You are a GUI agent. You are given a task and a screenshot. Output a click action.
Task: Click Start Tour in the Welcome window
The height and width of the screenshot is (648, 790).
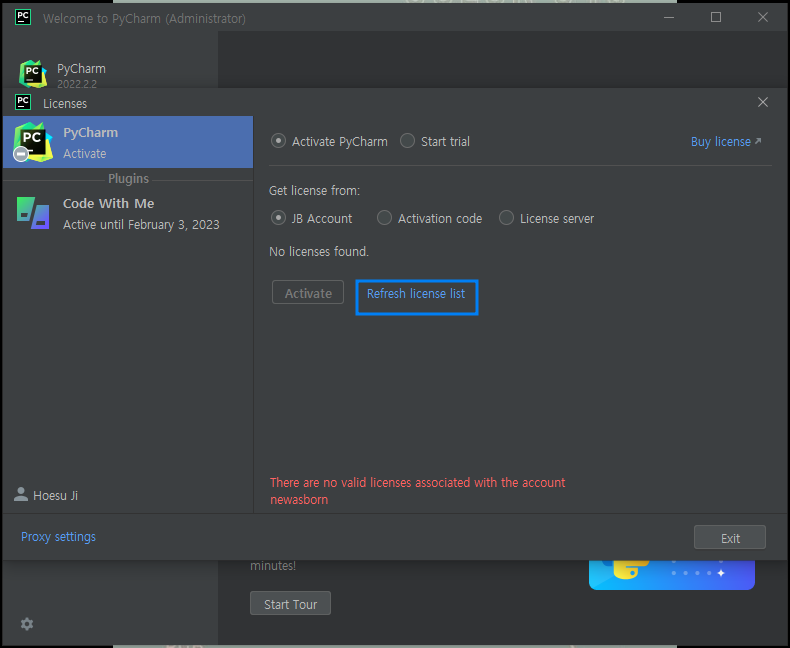tap(290, 604)
